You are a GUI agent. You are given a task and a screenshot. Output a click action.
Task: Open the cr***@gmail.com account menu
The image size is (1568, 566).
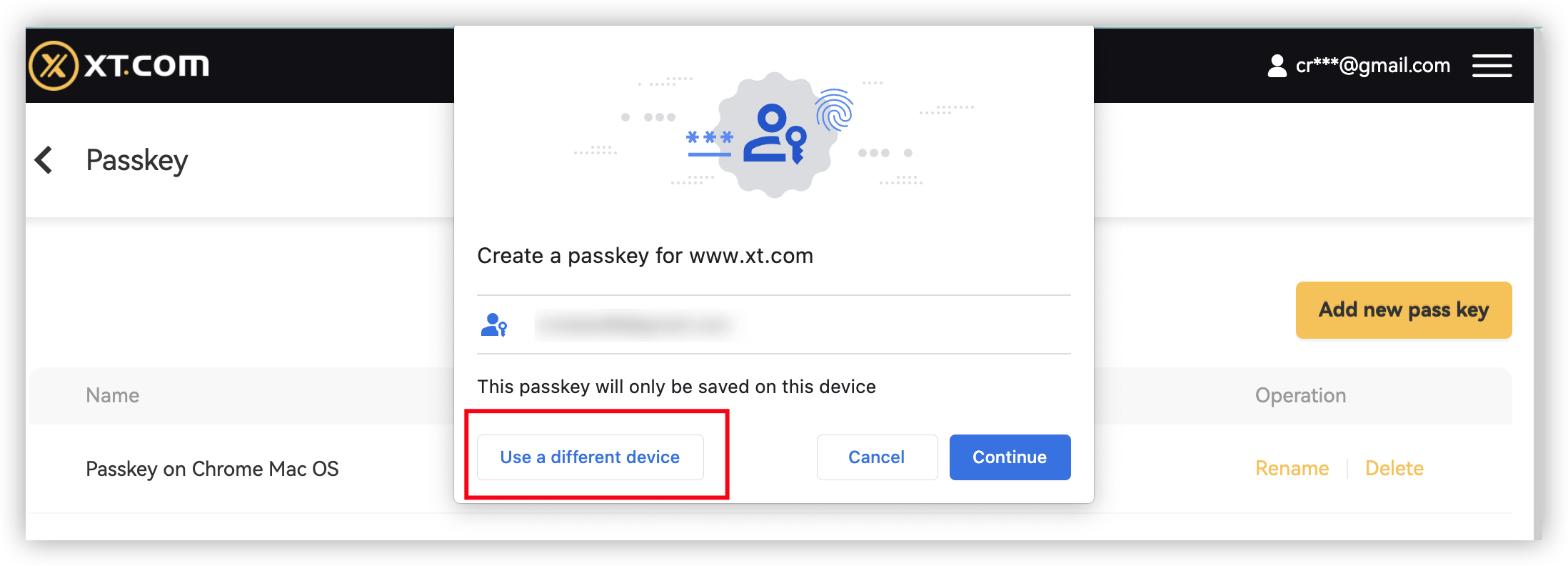coord(1372,66)
